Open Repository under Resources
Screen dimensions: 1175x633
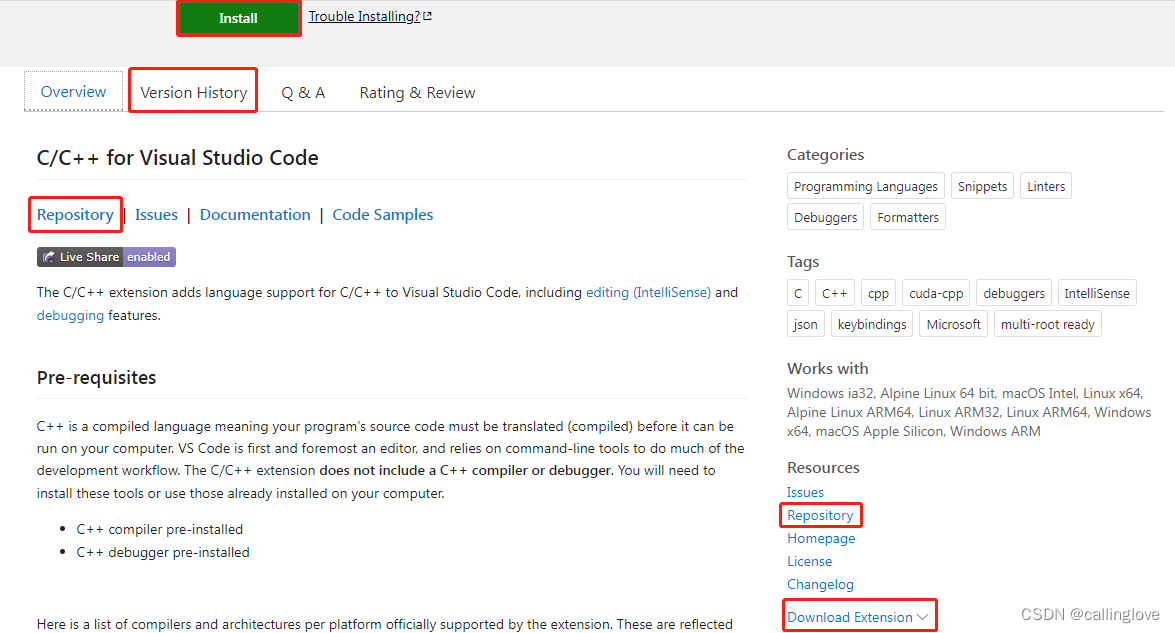(x=820, y=515)
